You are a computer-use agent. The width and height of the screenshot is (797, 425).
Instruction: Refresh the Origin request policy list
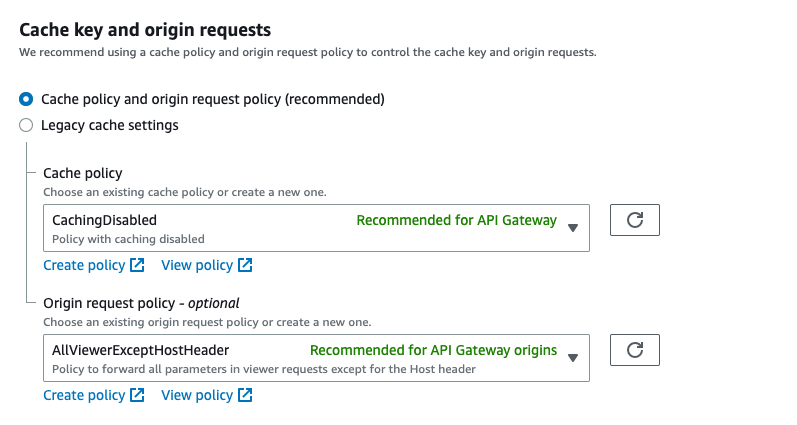(634, 350)
